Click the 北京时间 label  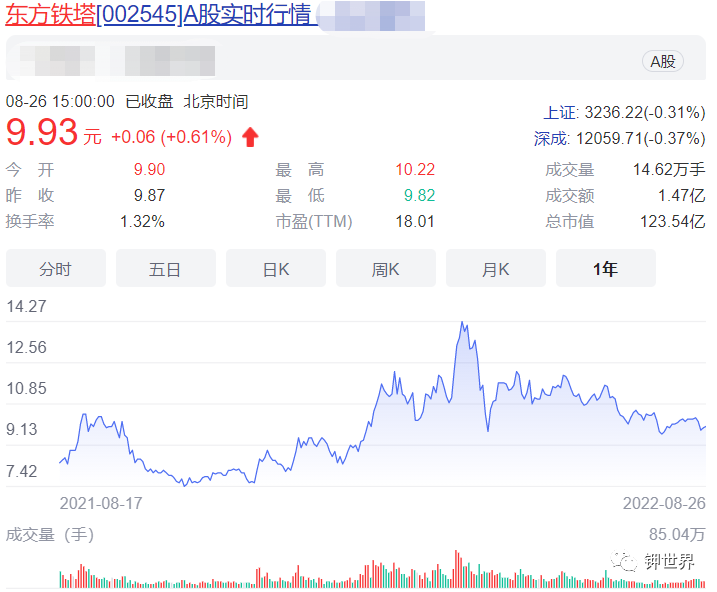(216, 101)
